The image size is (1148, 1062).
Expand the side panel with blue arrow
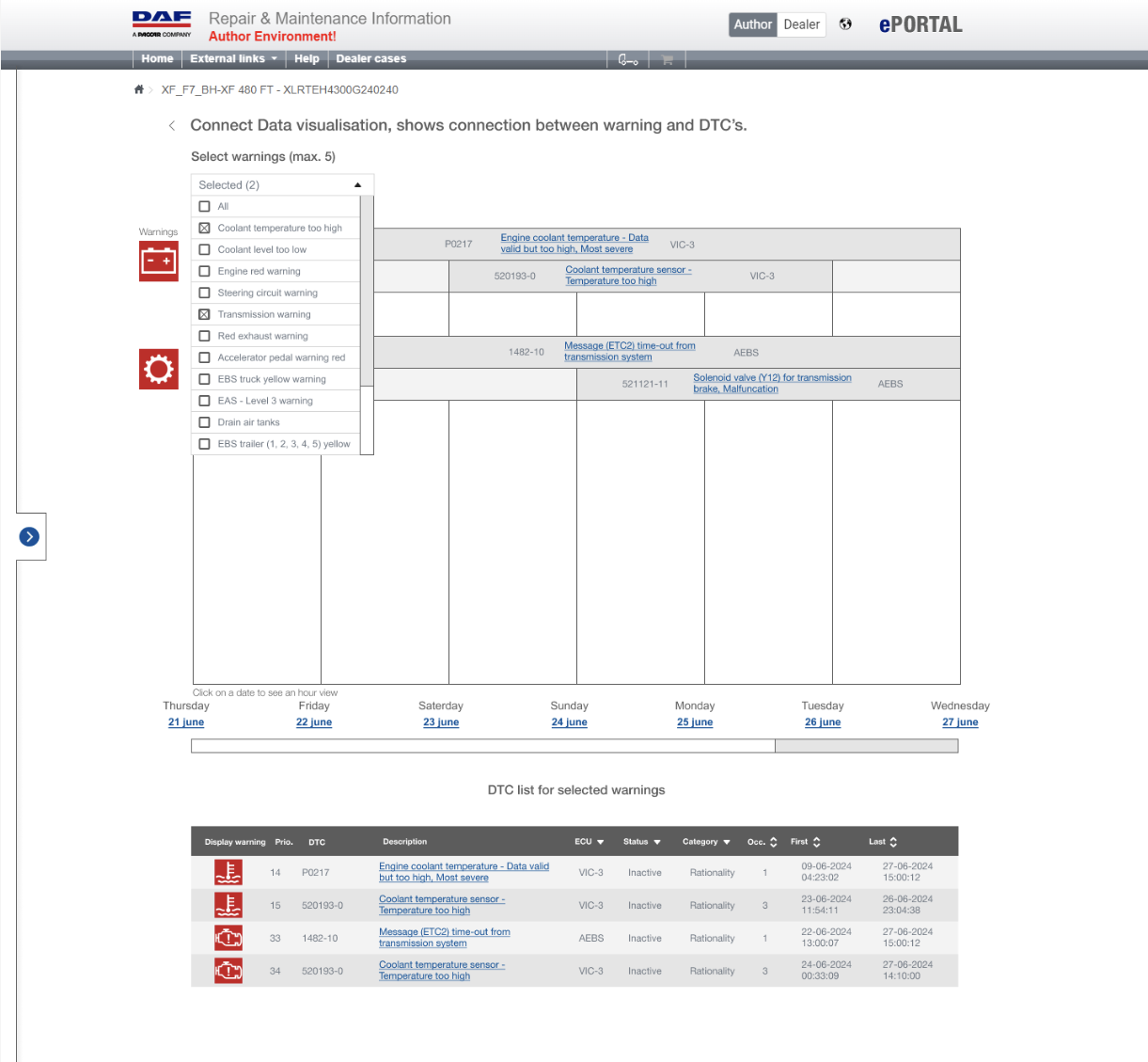[29, 536]
